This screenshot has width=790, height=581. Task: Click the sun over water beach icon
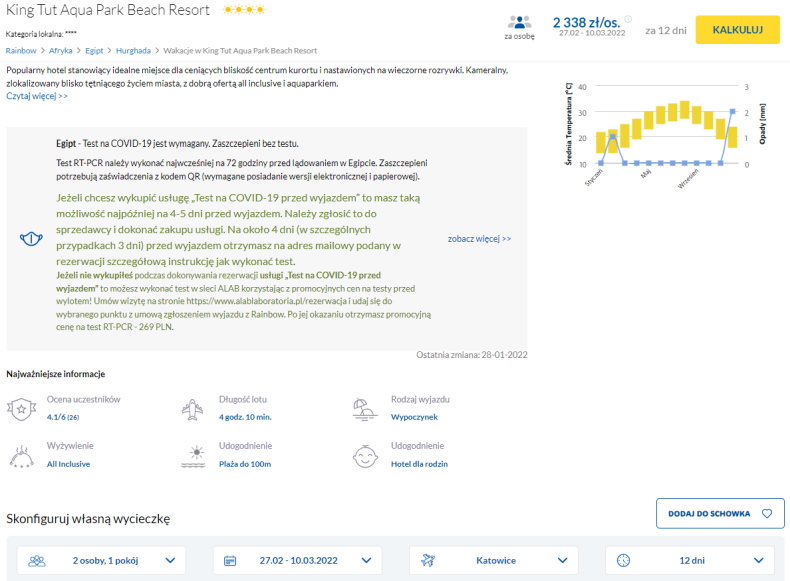pos(193,456)
